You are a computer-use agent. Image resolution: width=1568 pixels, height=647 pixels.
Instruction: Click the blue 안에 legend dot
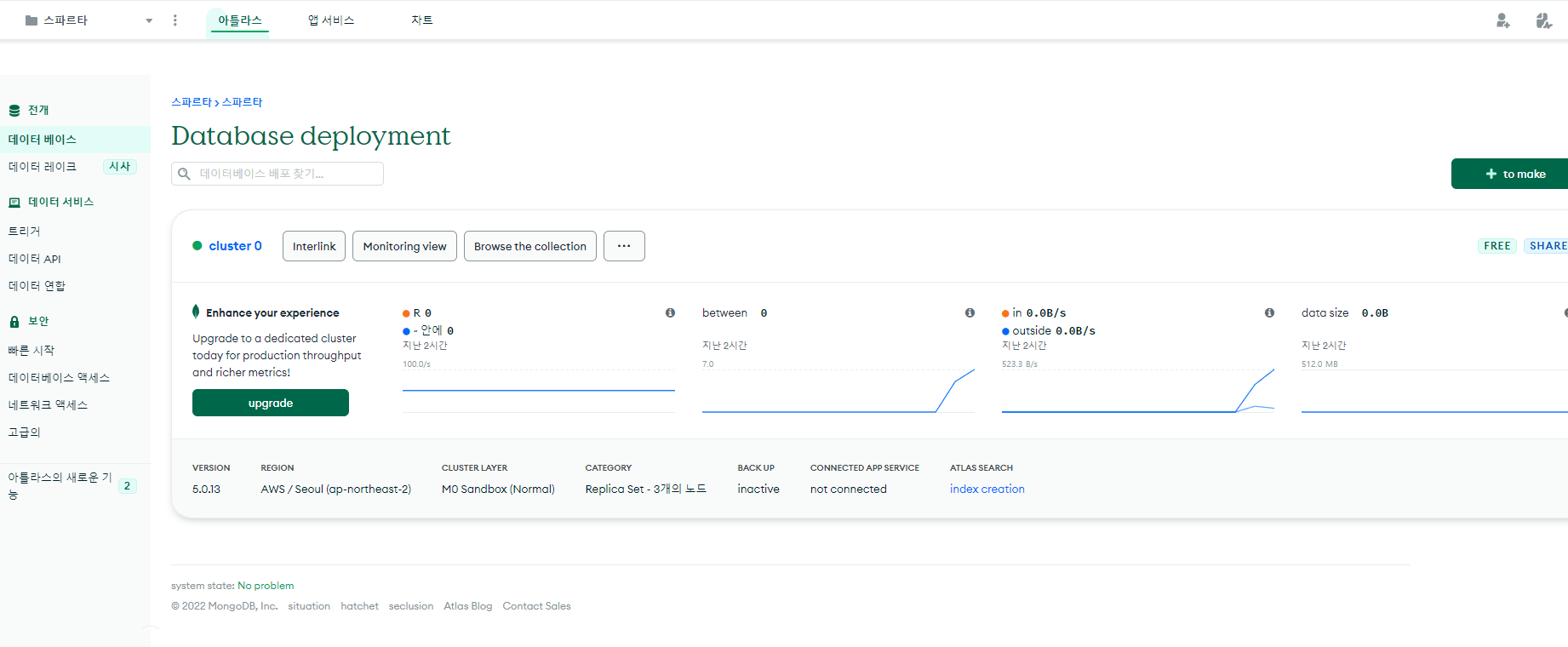[x=406, y=331]
